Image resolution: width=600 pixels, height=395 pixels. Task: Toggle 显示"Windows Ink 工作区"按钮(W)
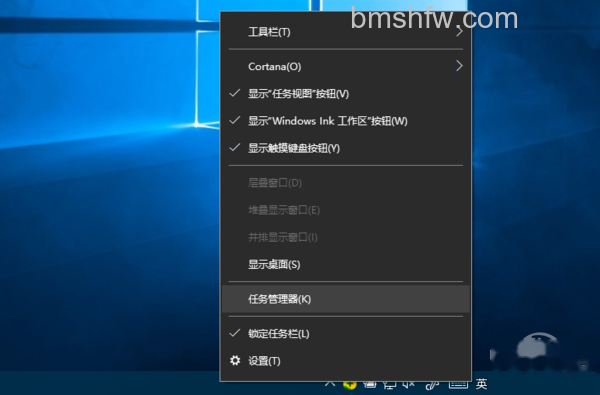tap(346, 121)
